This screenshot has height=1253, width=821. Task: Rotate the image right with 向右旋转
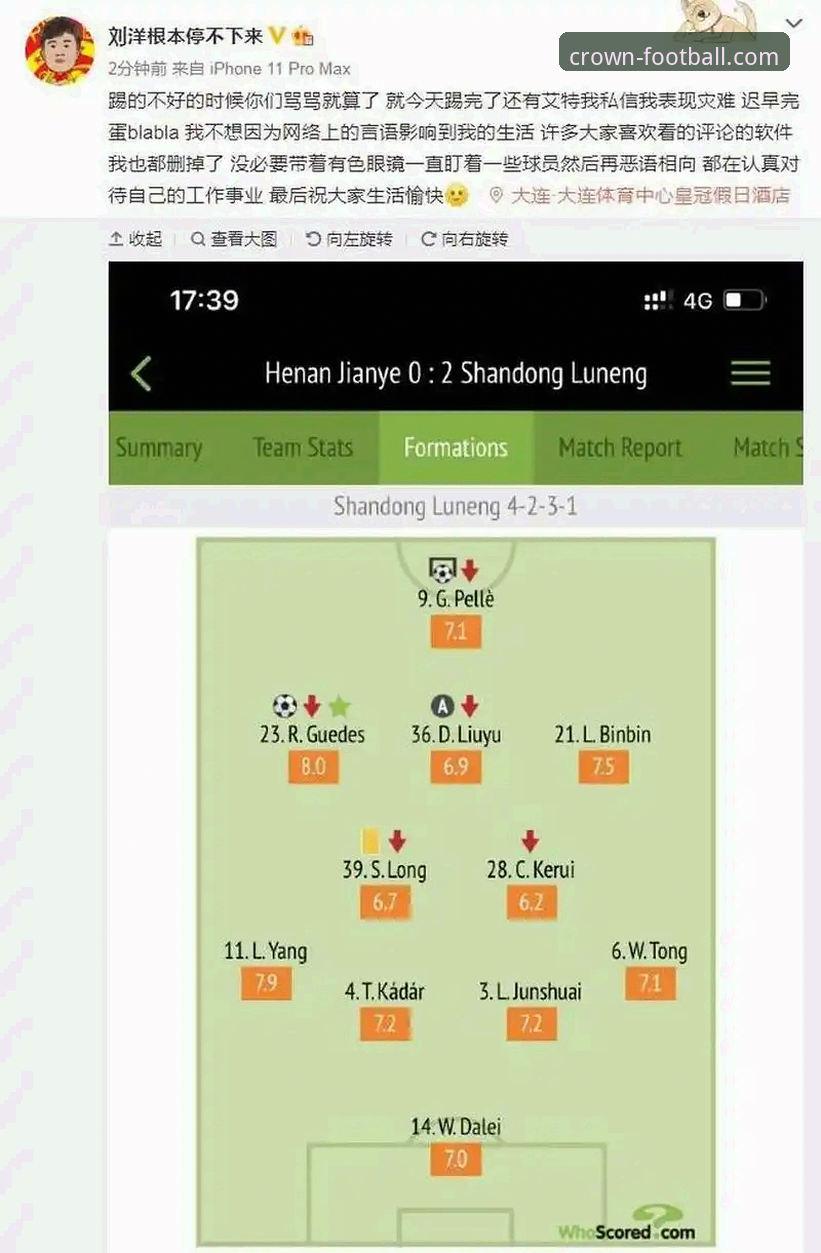[465, 239]
